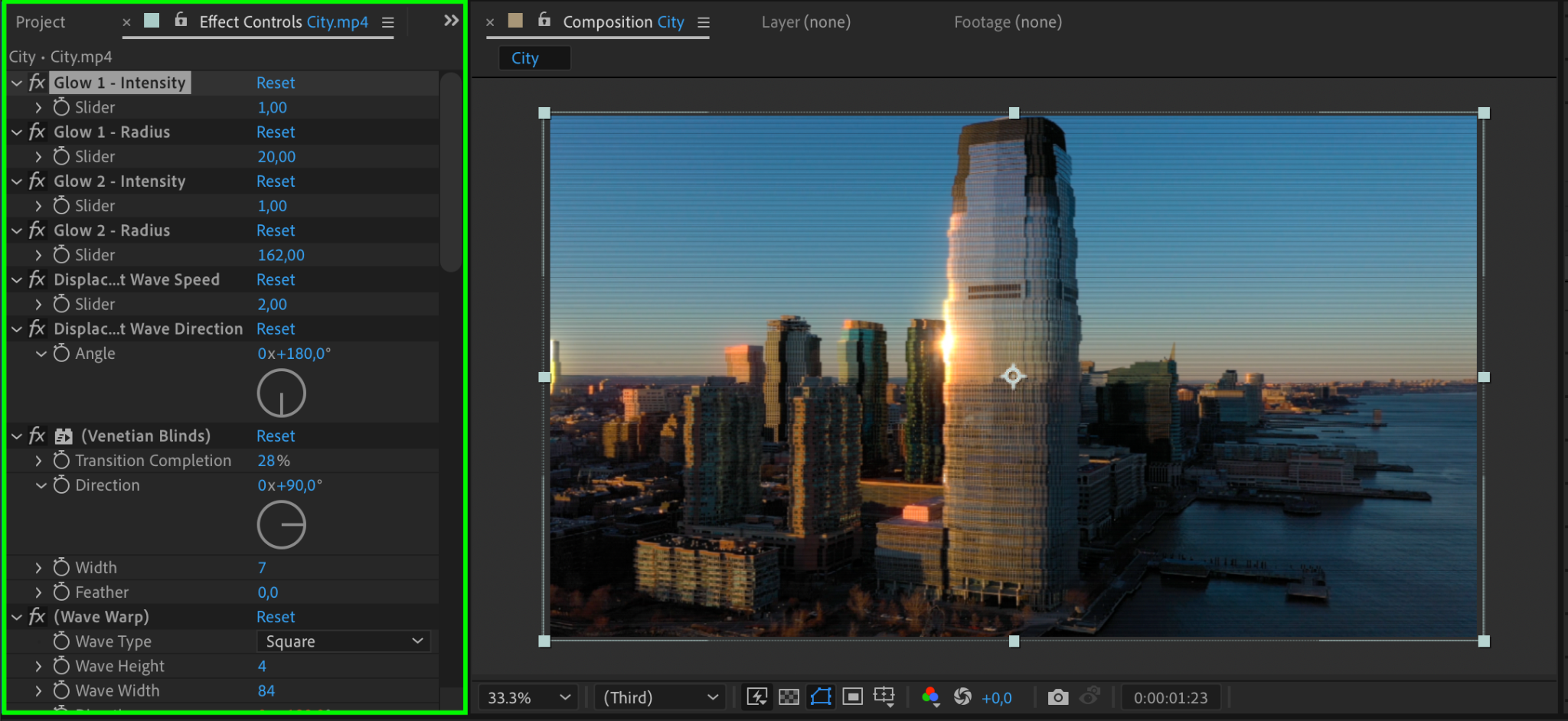Click the Reset Exposure aperture icon
The image size is (1568, 721).
(962, 697)
